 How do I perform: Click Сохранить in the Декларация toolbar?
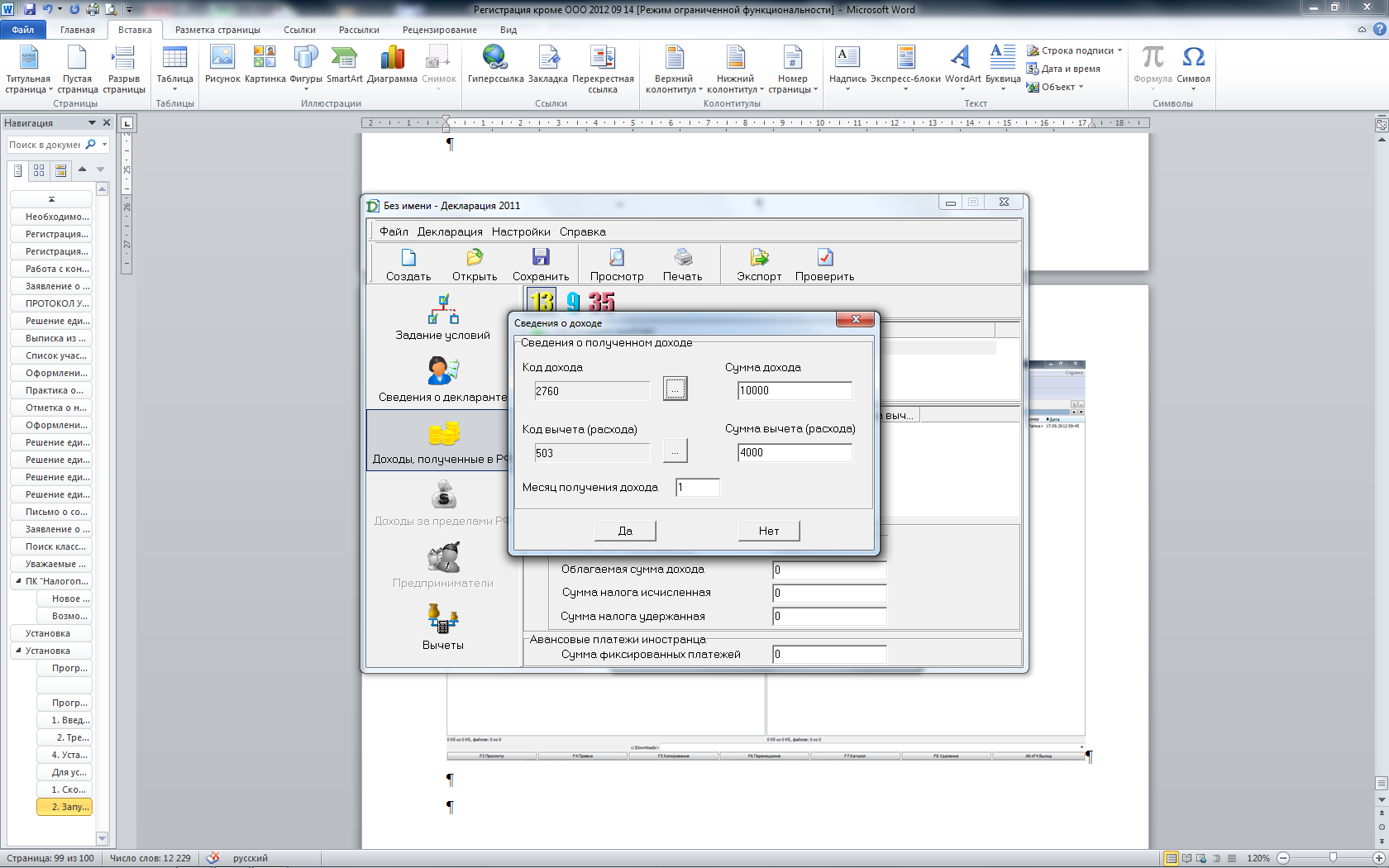point(541,265)
